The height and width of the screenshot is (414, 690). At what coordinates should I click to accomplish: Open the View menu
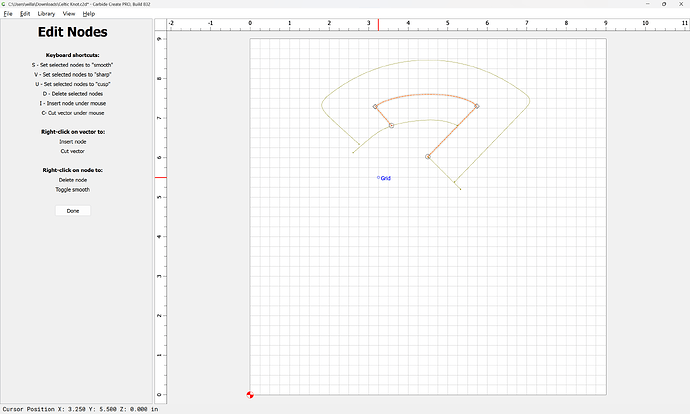point(69,14)
